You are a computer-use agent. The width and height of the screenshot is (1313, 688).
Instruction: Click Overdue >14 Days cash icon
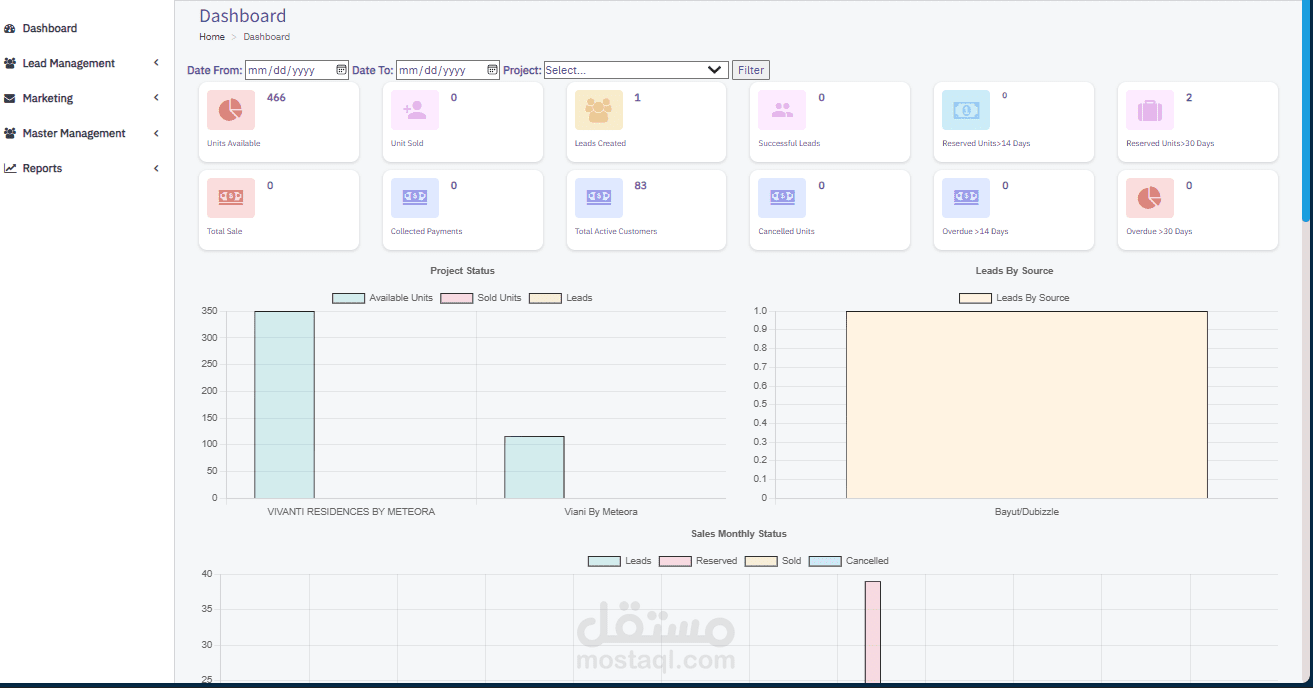966,198
